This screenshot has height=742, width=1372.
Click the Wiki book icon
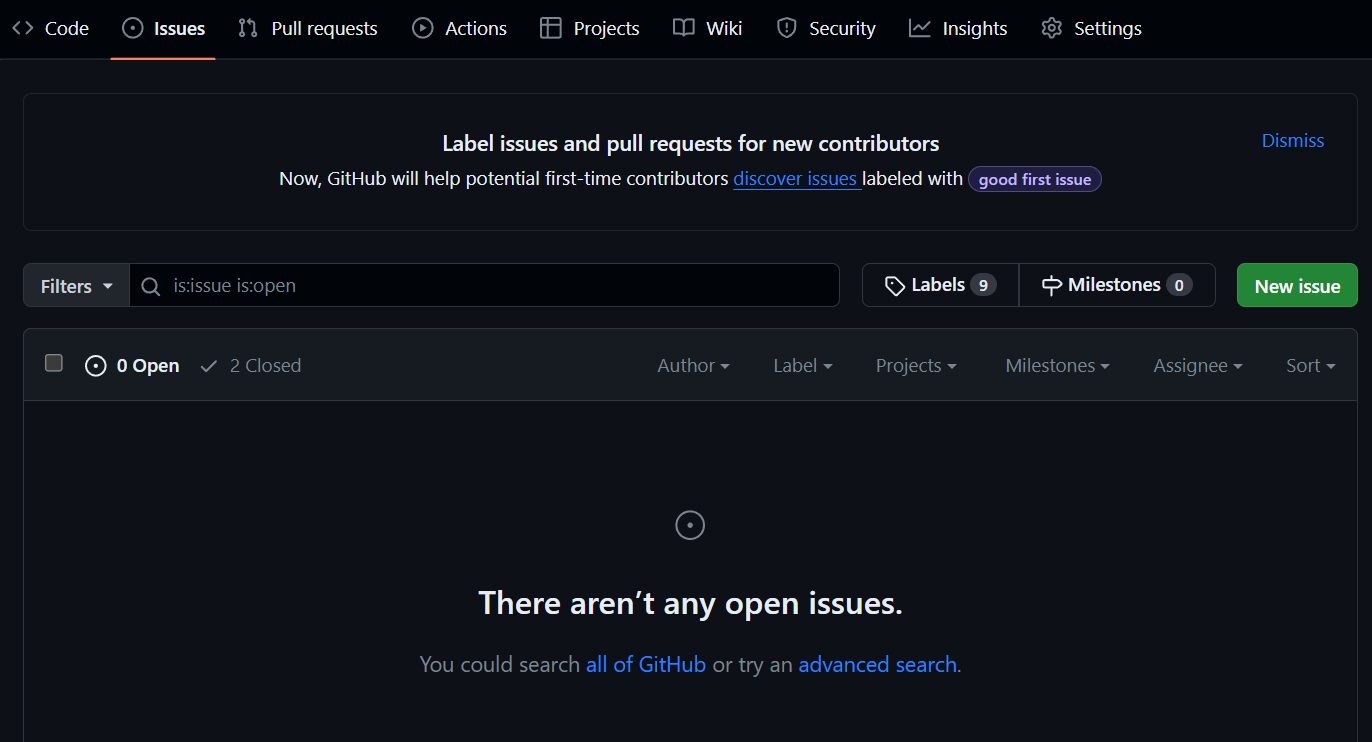click(x=684, y=28)
